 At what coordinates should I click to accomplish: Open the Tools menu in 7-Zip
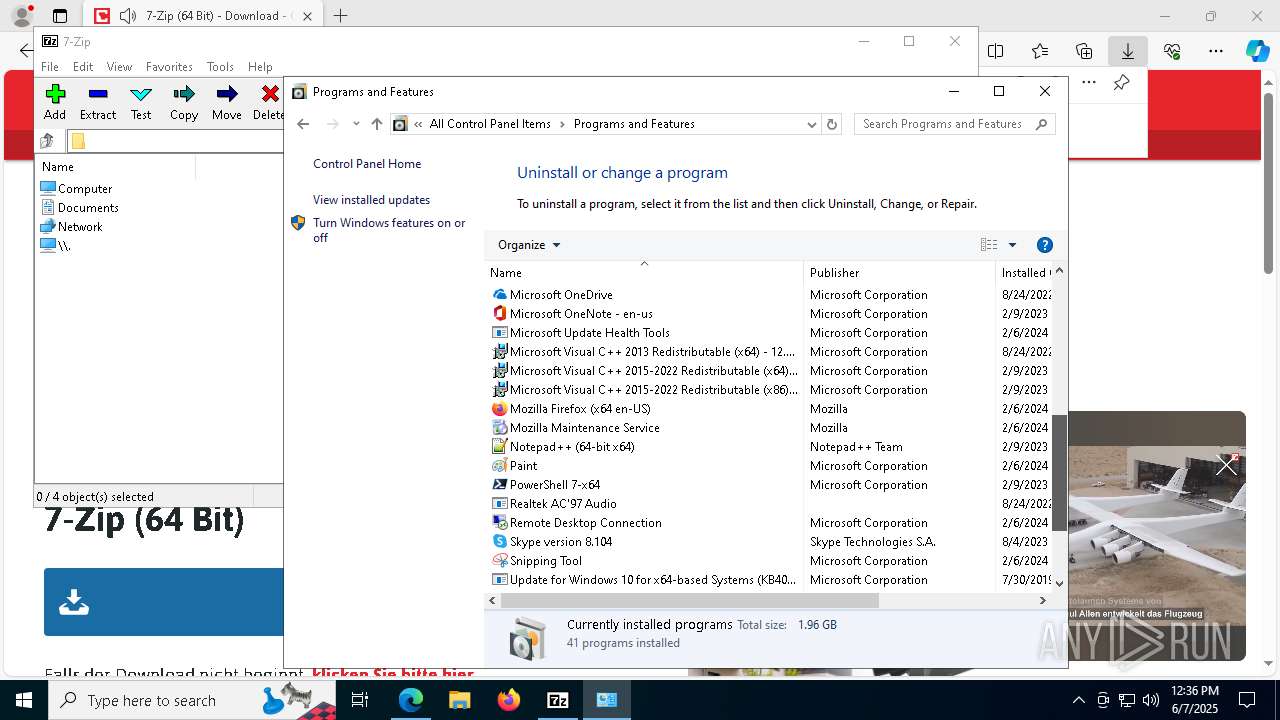(x=220, y=66)
